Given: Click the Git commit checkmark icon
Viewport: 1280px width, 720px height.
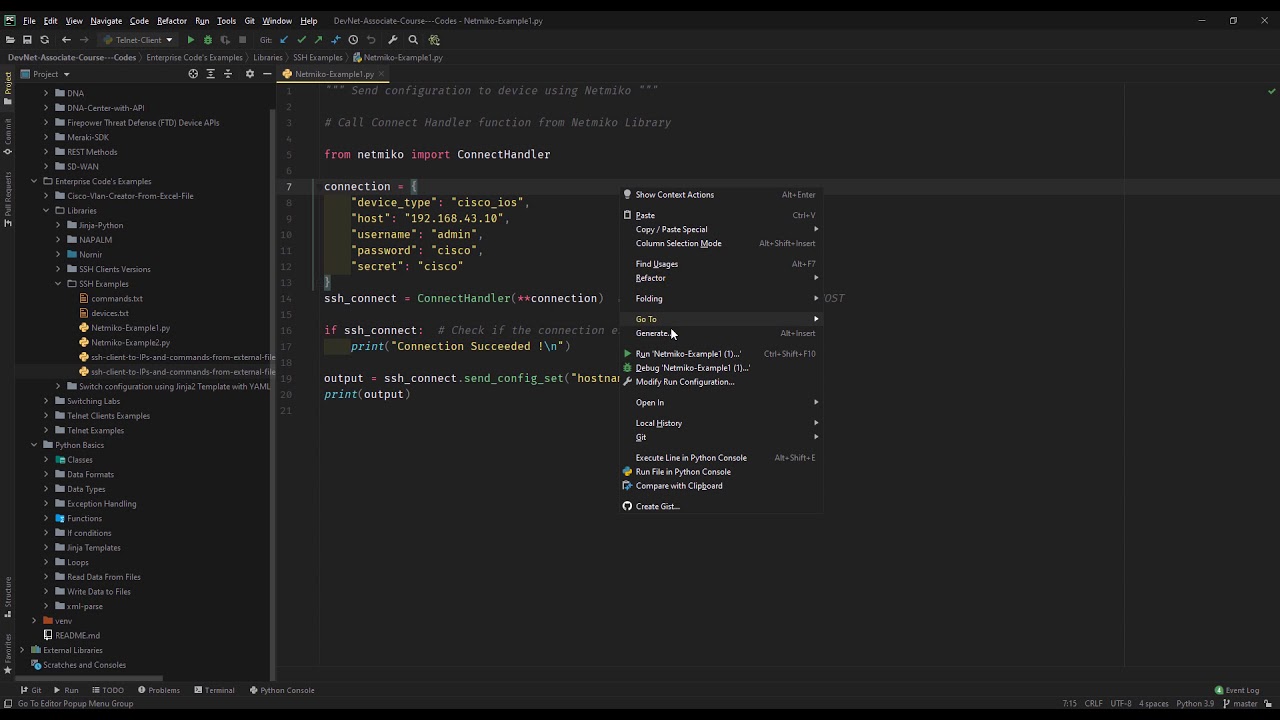Looking at the screenshot, I should point(301,40).
